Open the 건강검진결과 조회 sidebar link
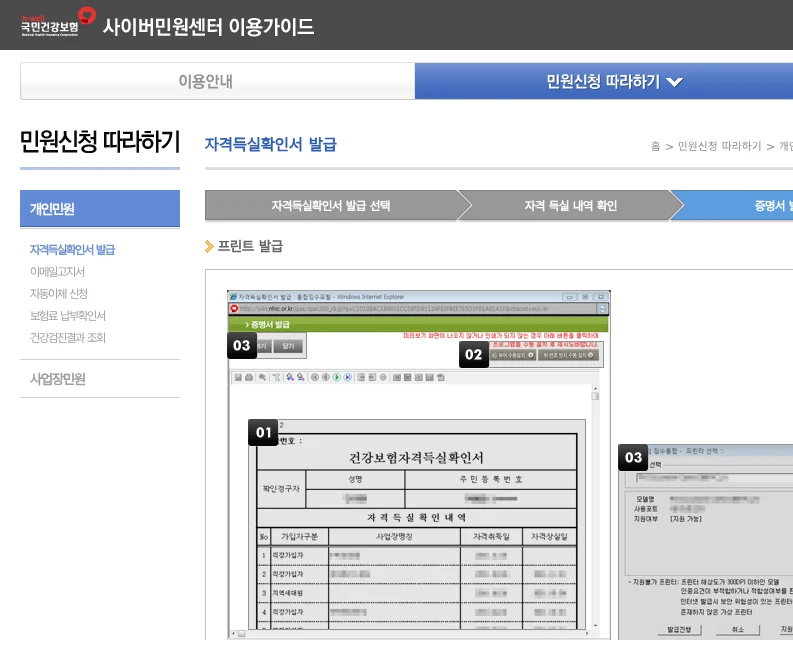793x656 pixels. tap(68, 337)
